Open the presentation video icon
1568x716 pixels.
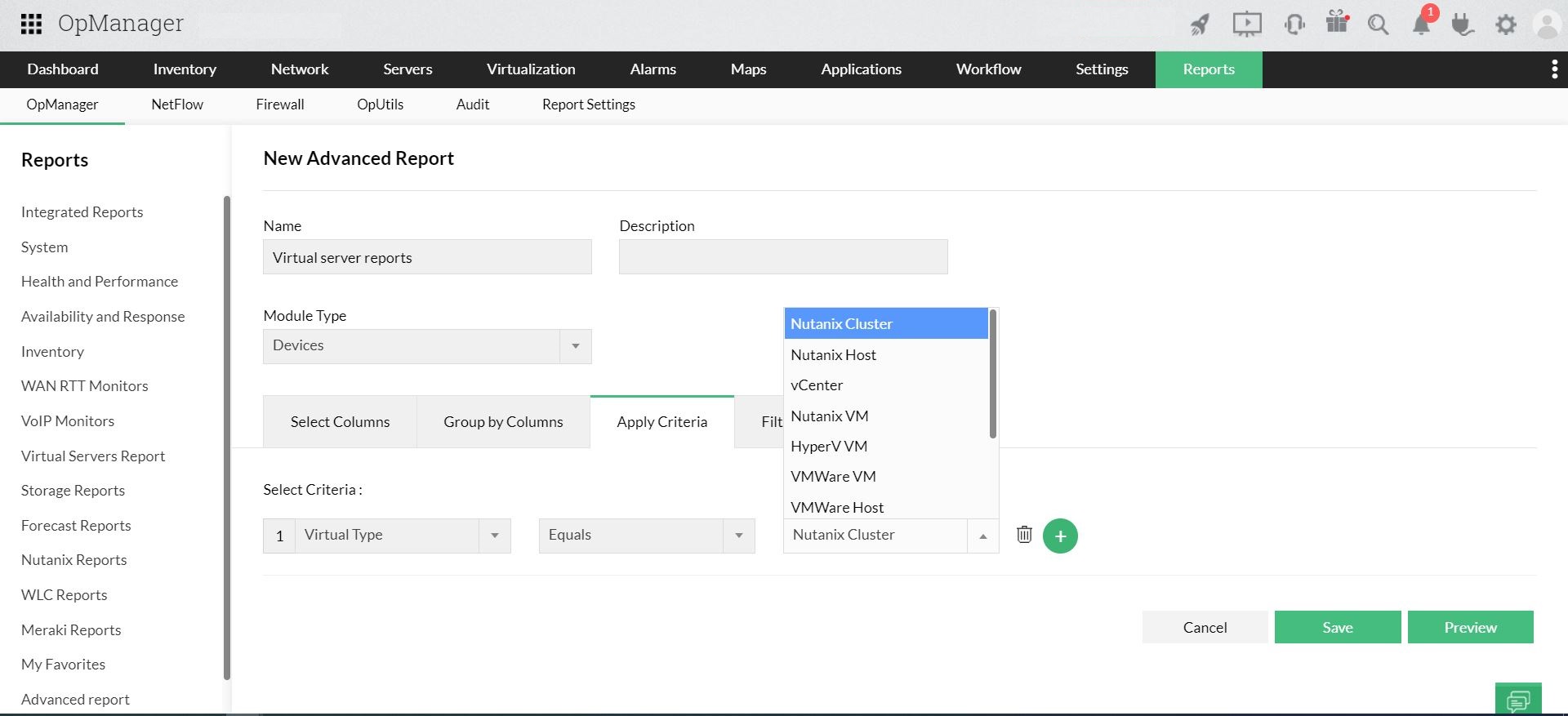click(x=1246, y=24)
